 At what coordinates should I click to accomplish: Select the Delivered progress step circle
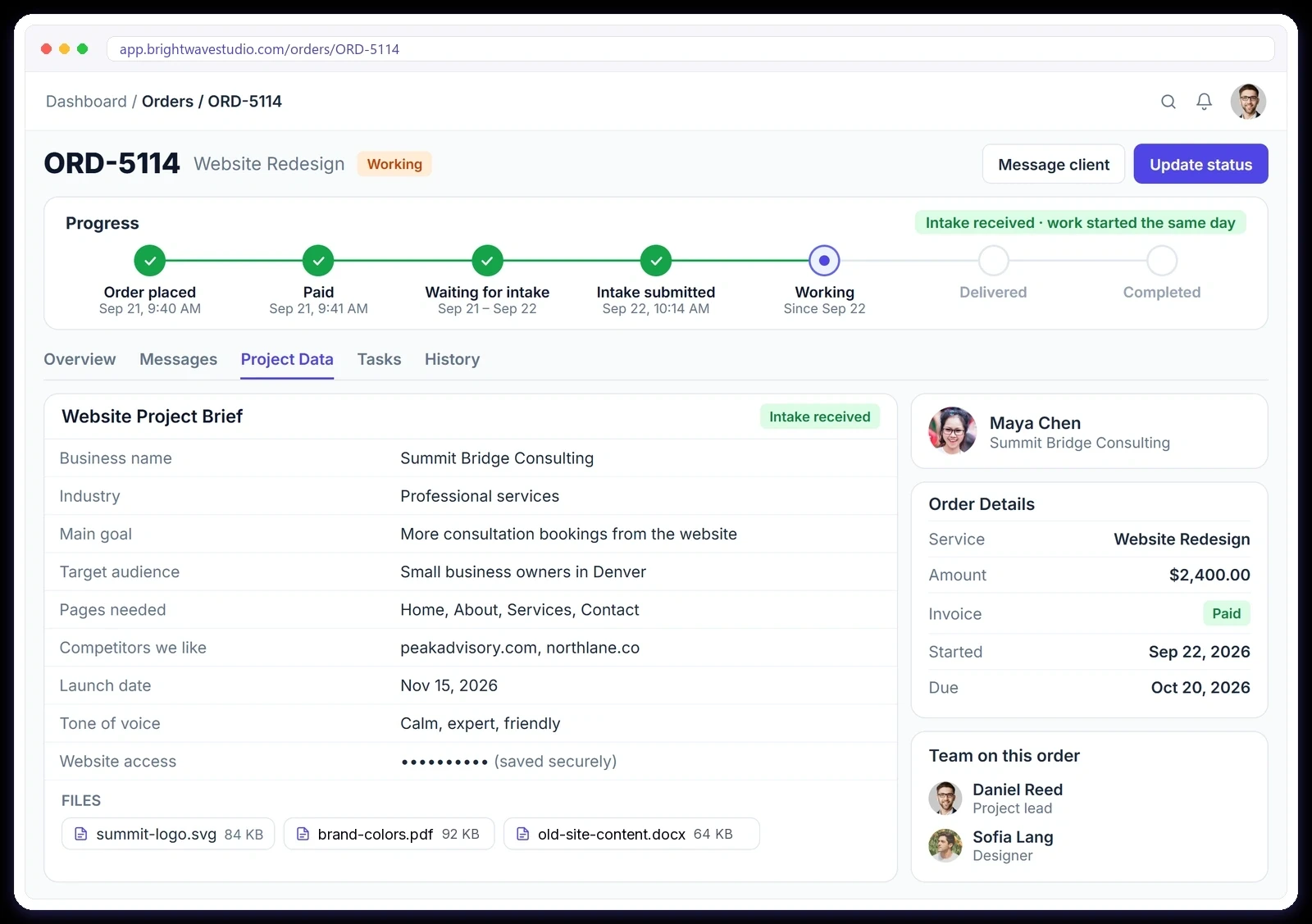[x=993, y=261]
